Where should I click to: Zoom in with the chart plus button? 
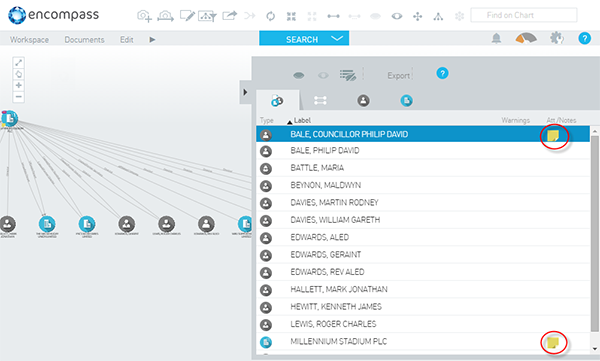18,85
